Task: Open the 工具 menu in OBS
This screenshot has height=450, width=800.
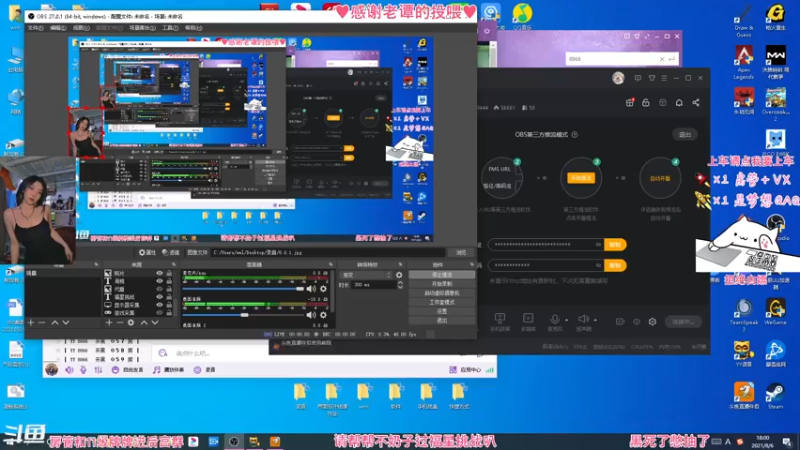Action: 169,28
